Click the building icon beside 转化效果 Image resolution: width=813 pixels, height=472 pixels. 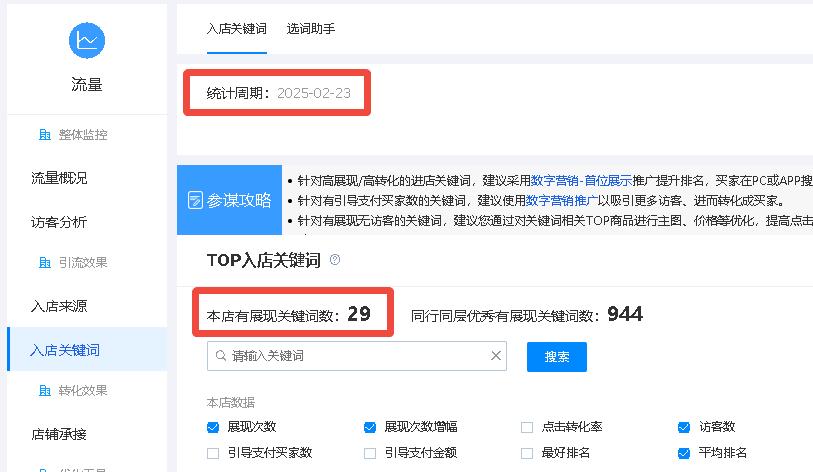(45, 390)
